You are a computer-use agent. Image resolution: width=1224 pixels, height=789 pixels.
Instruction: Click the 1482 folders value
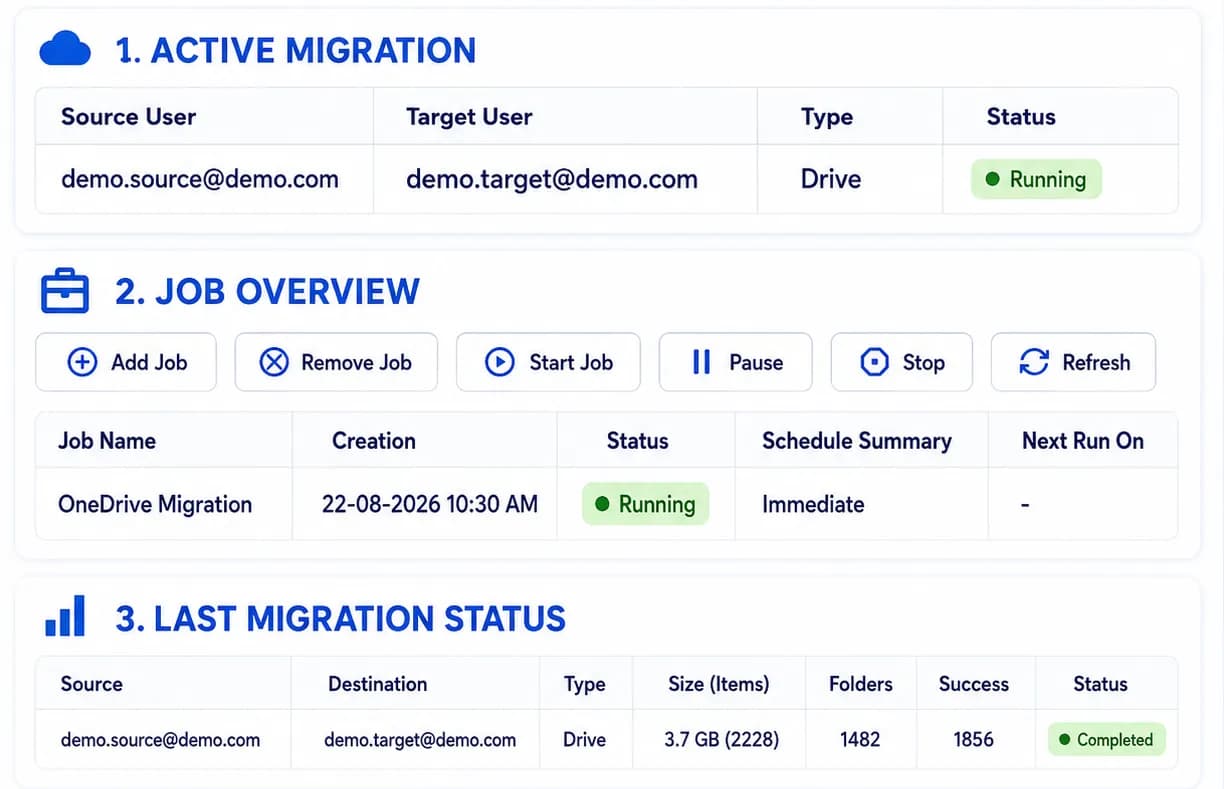tap(860, 740)
